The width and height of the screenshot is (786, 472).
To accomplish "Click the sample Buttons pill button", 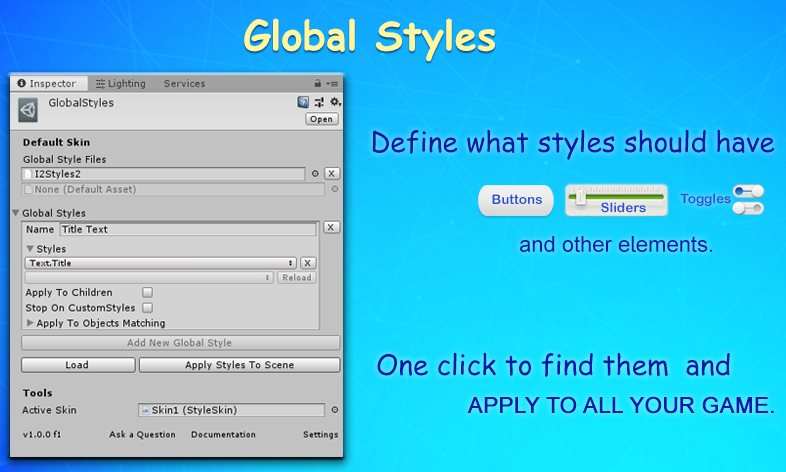I will click(x=516, y=200).
